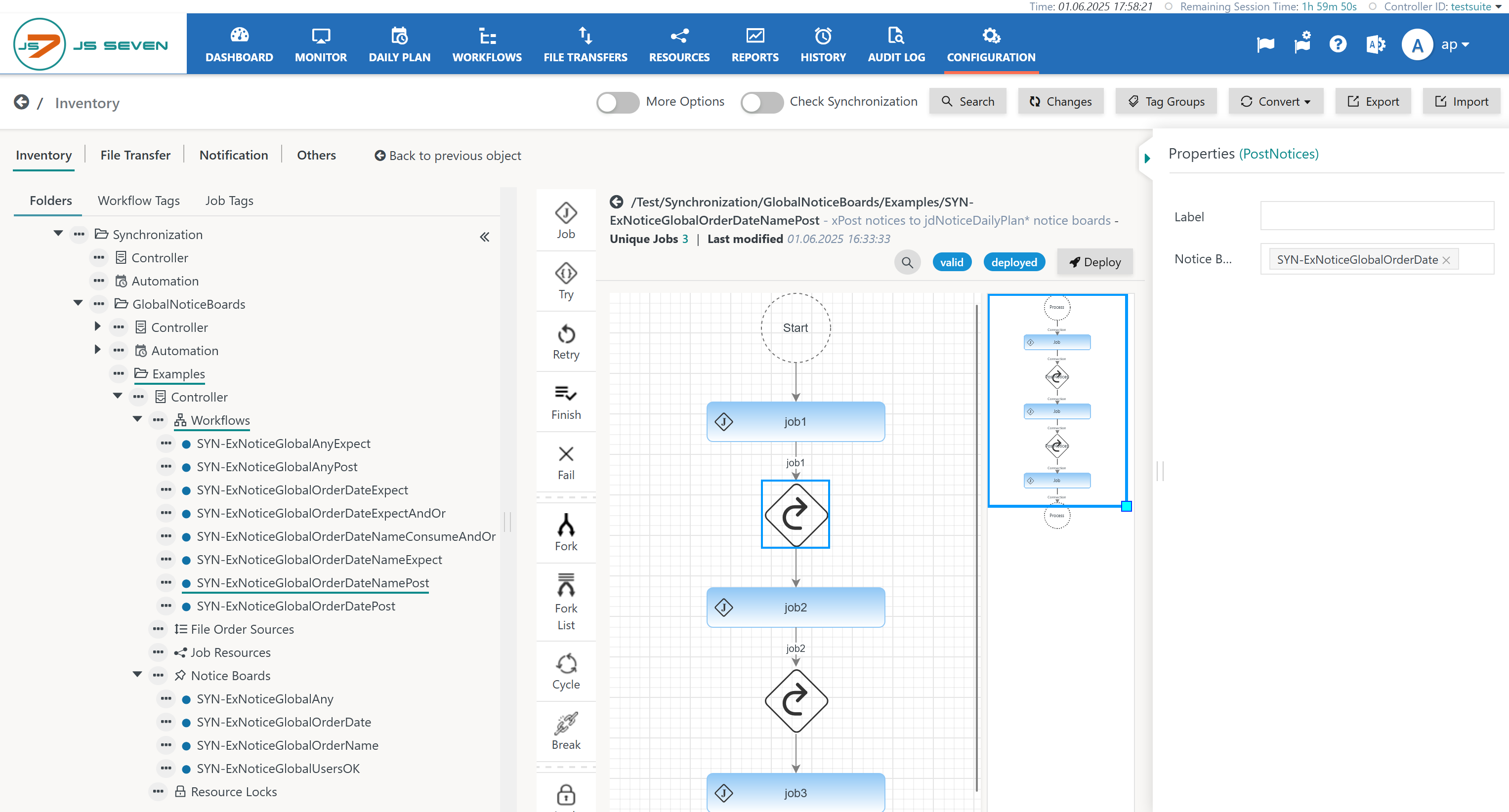This screenshot has height=812, width=1509.
Task: Open the flag with gear icon in header
Action: [1302, 43]
